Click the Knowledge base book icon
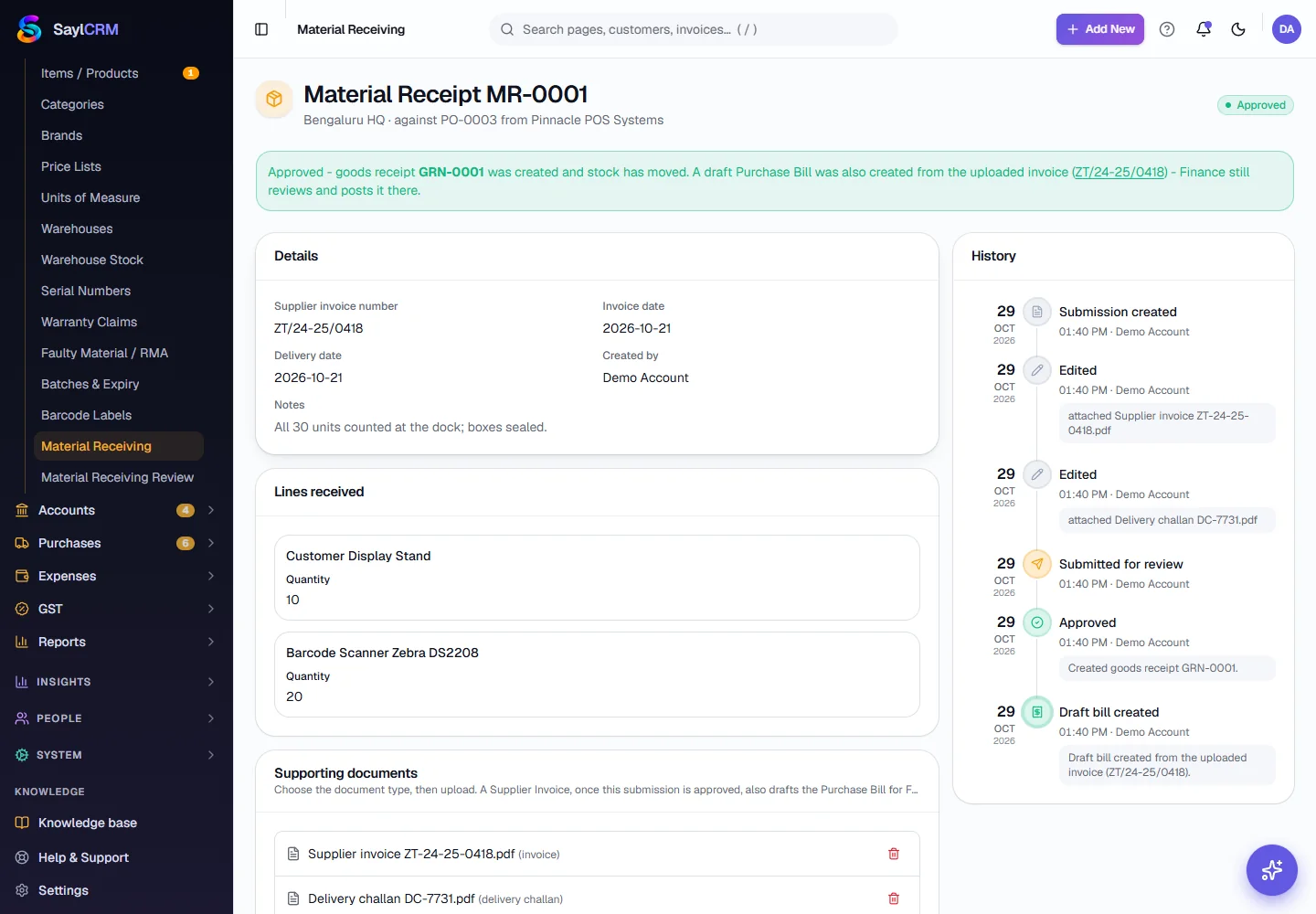Screen dimensions: 1316x914 (22, 823)
